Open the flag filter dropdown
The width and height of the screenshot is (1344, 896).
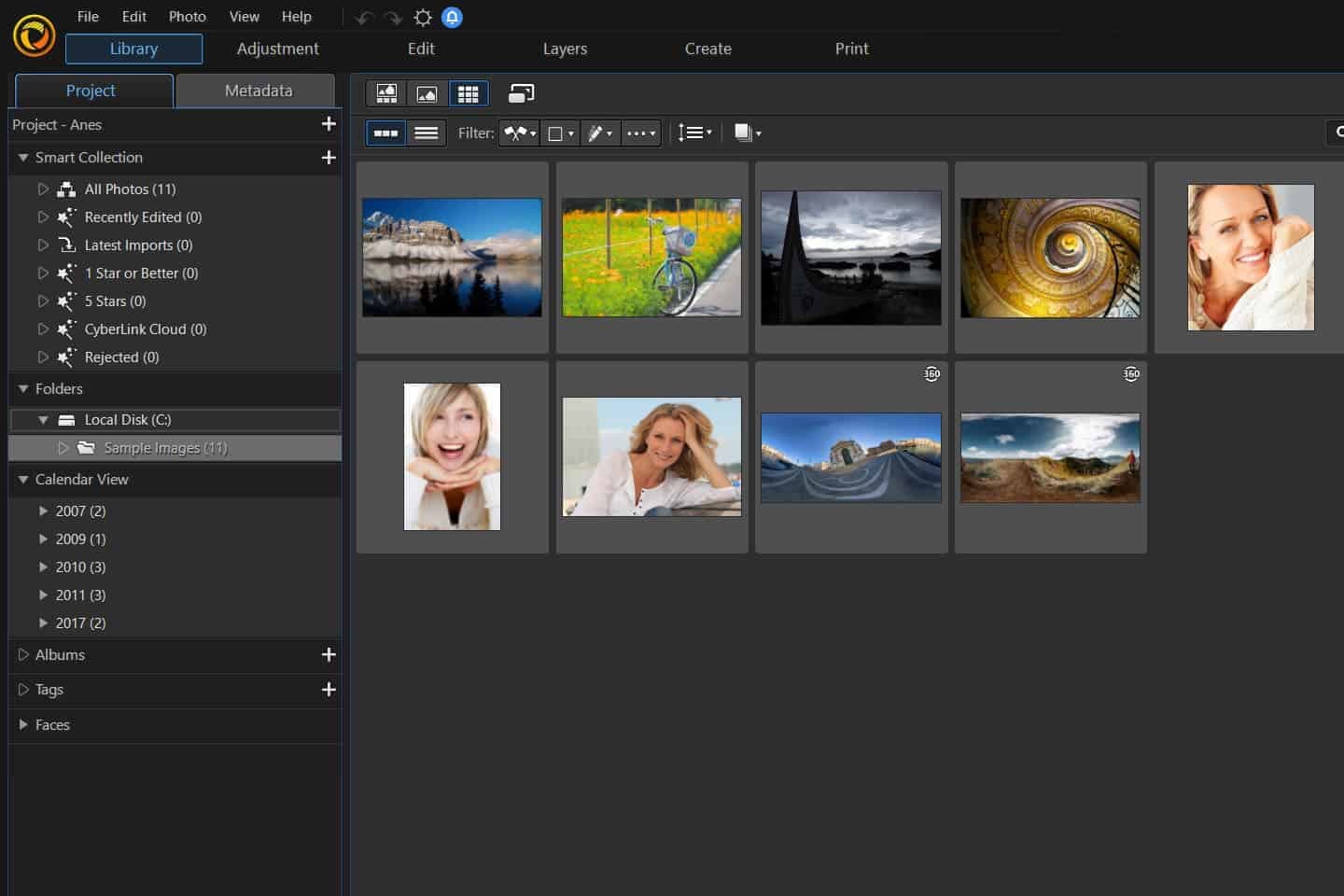coord(520,133)
